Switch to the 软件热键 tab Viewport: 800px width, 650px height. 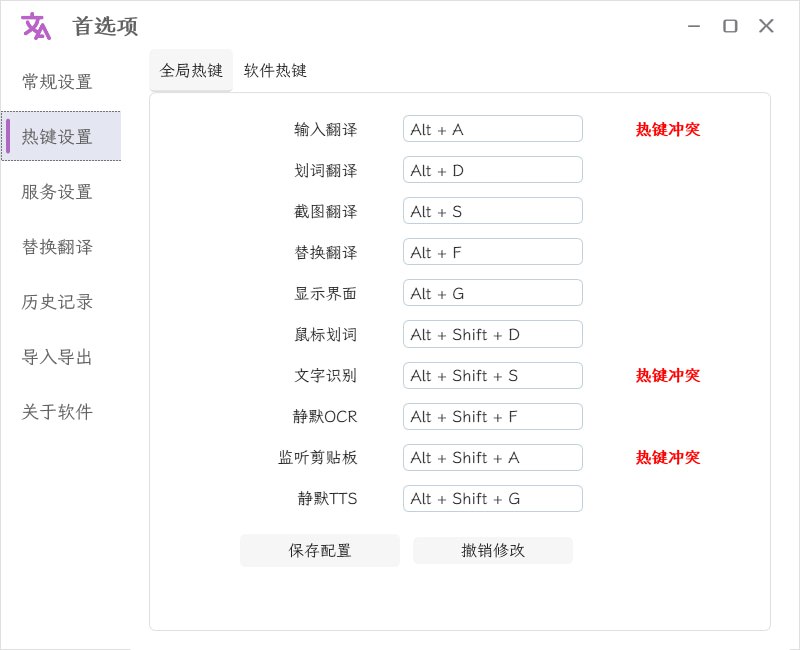pos(275,71)
